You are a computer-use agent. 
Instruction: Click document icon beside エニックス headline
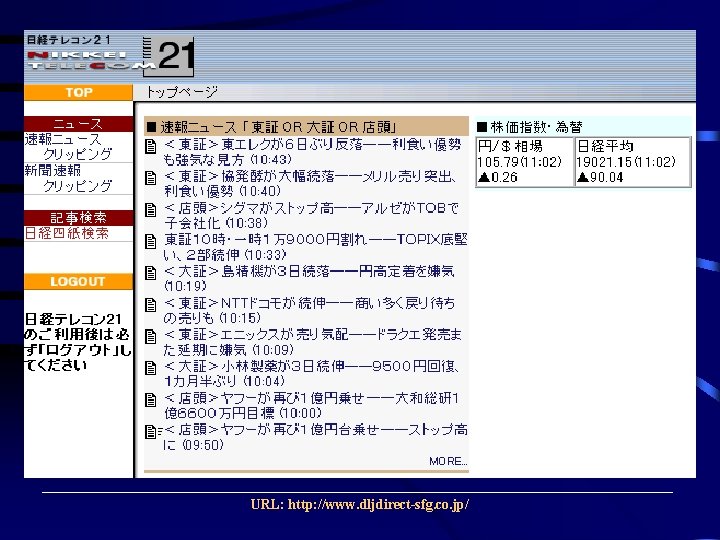click(151, 337)
